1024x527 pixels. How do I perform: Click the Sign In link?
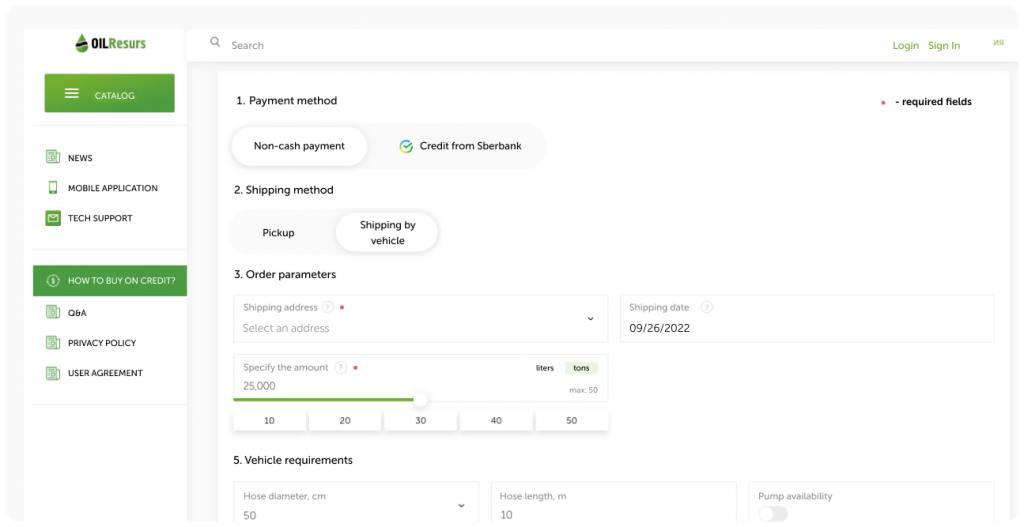tap(943, 45)
